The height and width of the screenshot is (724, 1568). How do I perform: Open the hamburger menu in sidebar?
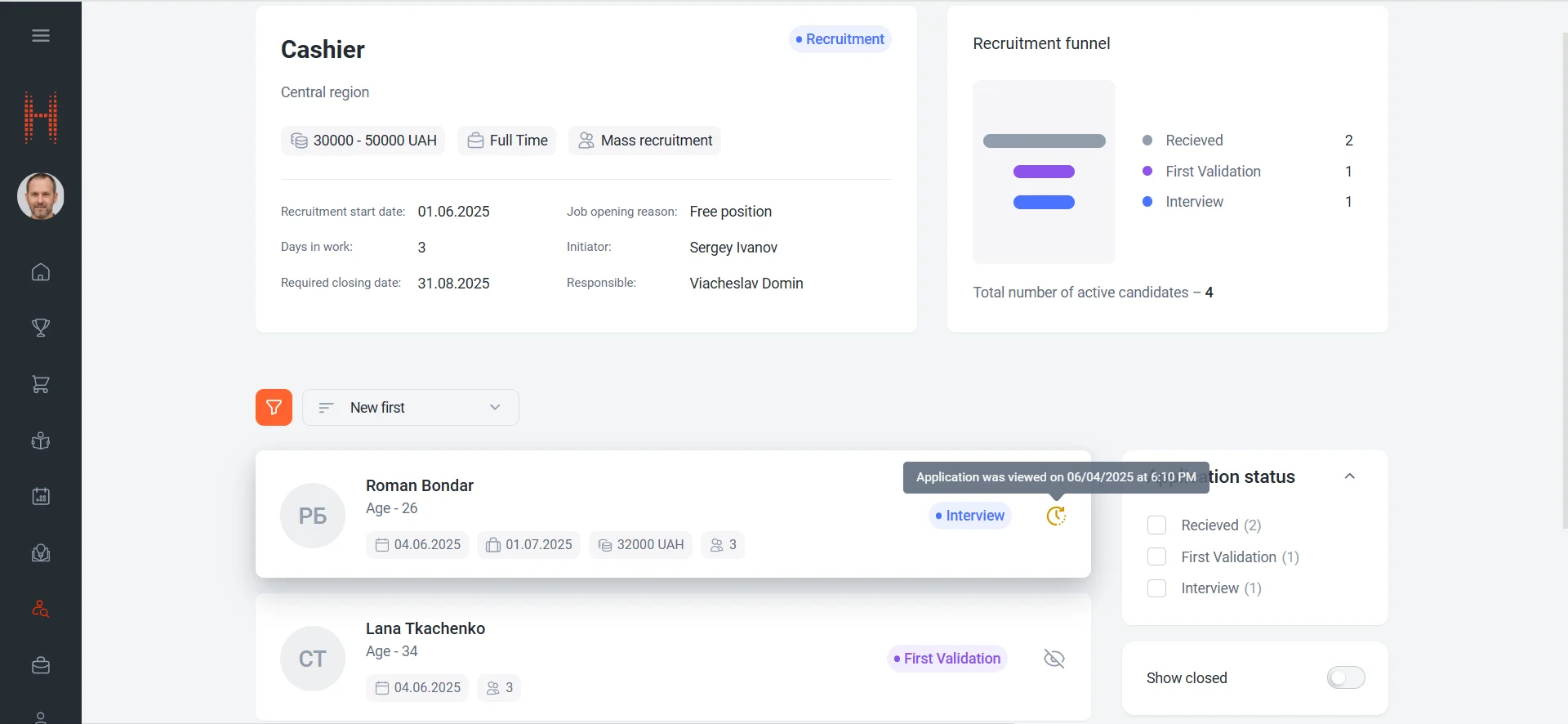tap(41, 36)
